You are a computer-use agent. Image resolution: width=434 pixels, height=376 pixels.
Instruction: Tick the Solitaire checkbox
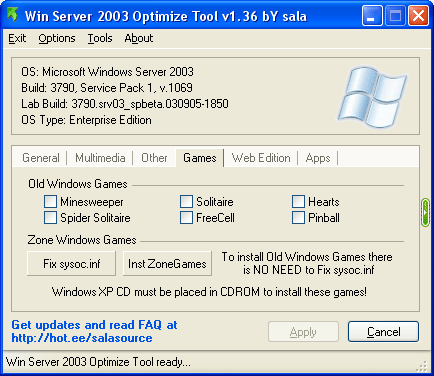(186, 202)
